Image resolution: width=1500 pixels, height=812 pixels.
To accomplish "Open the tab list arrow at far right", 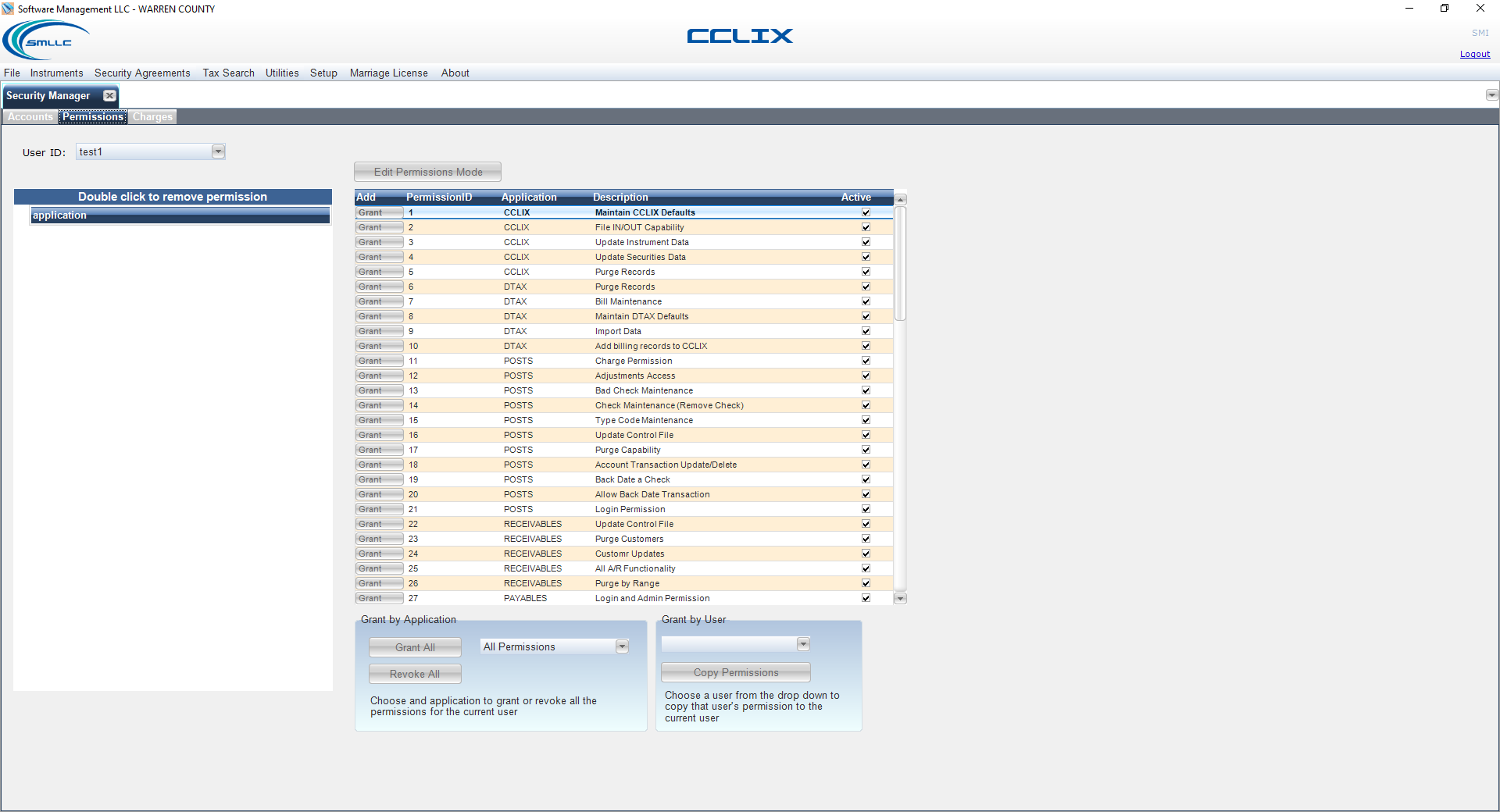I will tap(1491, 95).
